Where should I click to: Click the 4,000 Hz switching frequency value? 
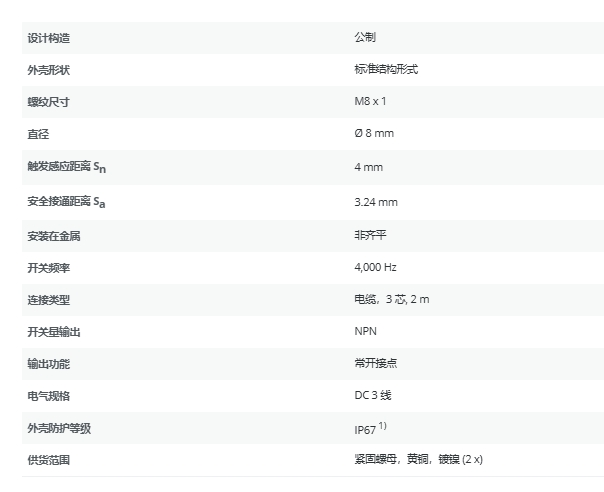[x=375, y=267]
